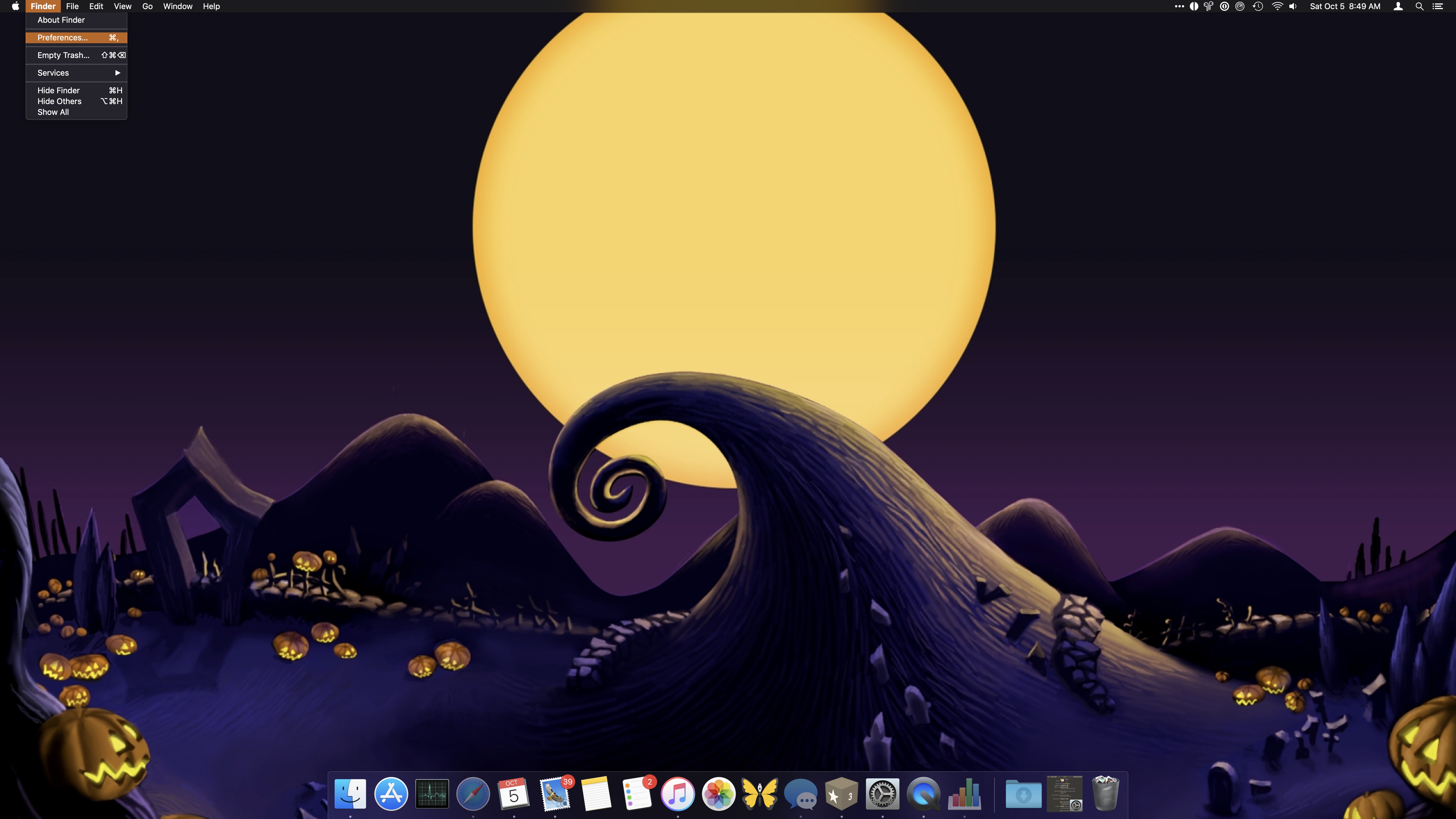Launch the App Store from the Dock
1456x819 pixels.
tap(391, 794)
